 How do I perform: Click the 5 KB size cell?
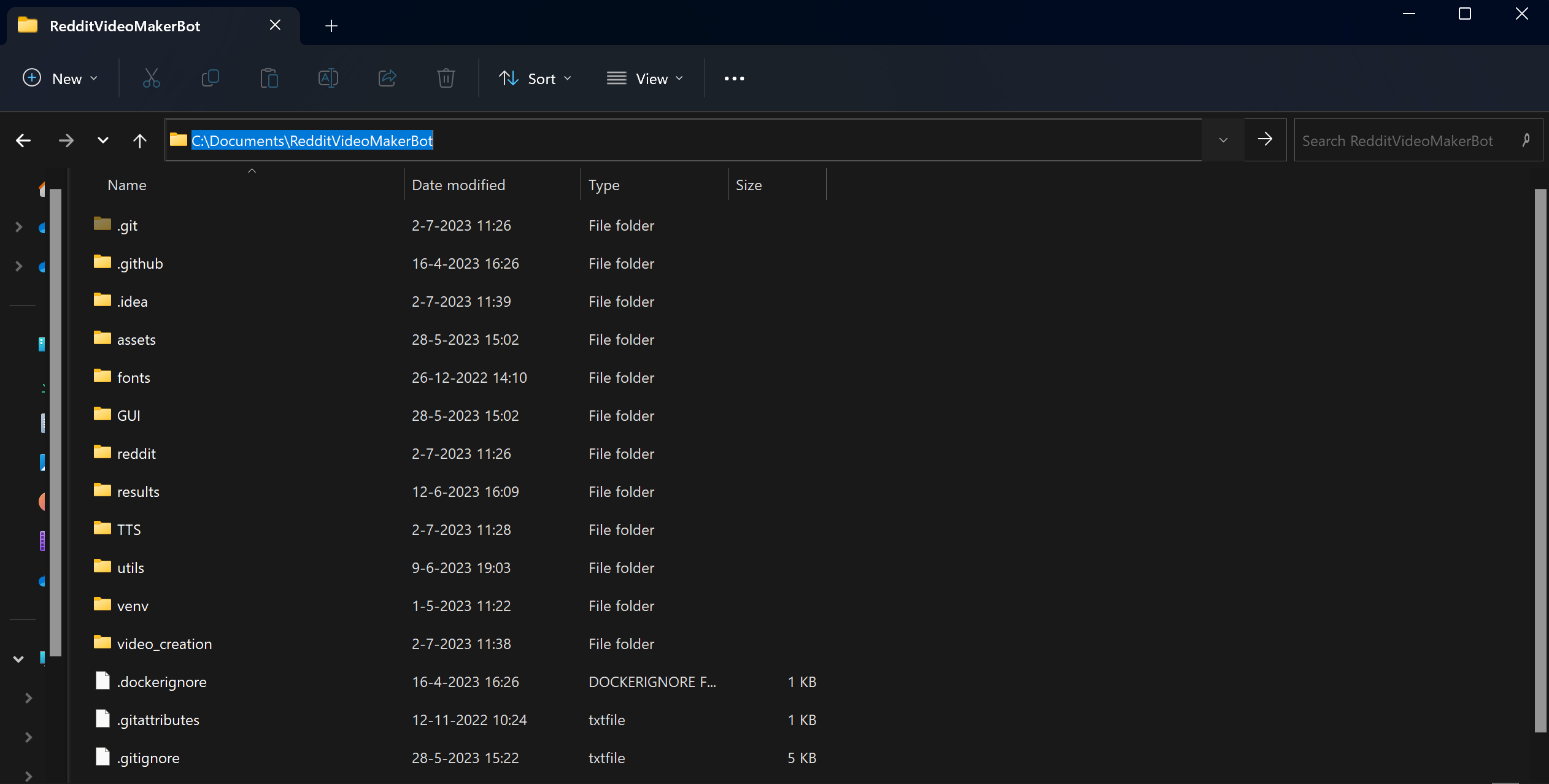[x=802, y=758]
